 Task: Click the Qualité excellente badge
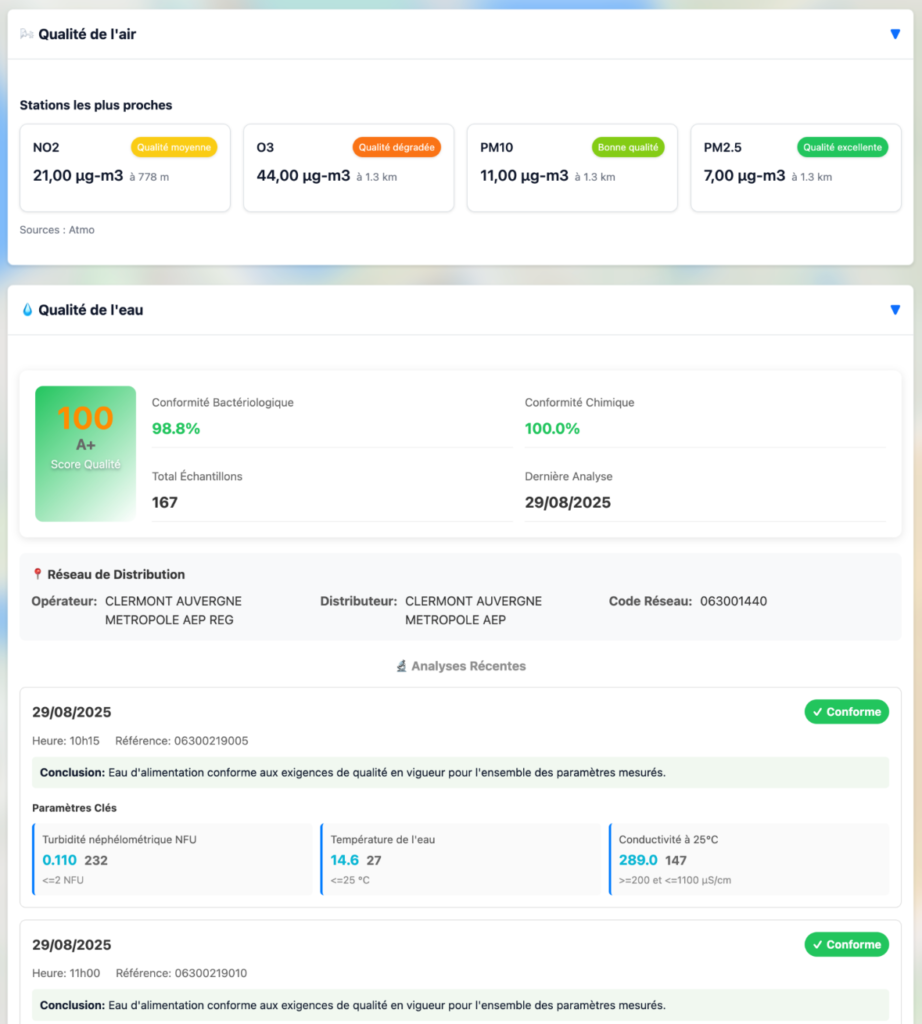pyautogui.click(x=842, y=148)
